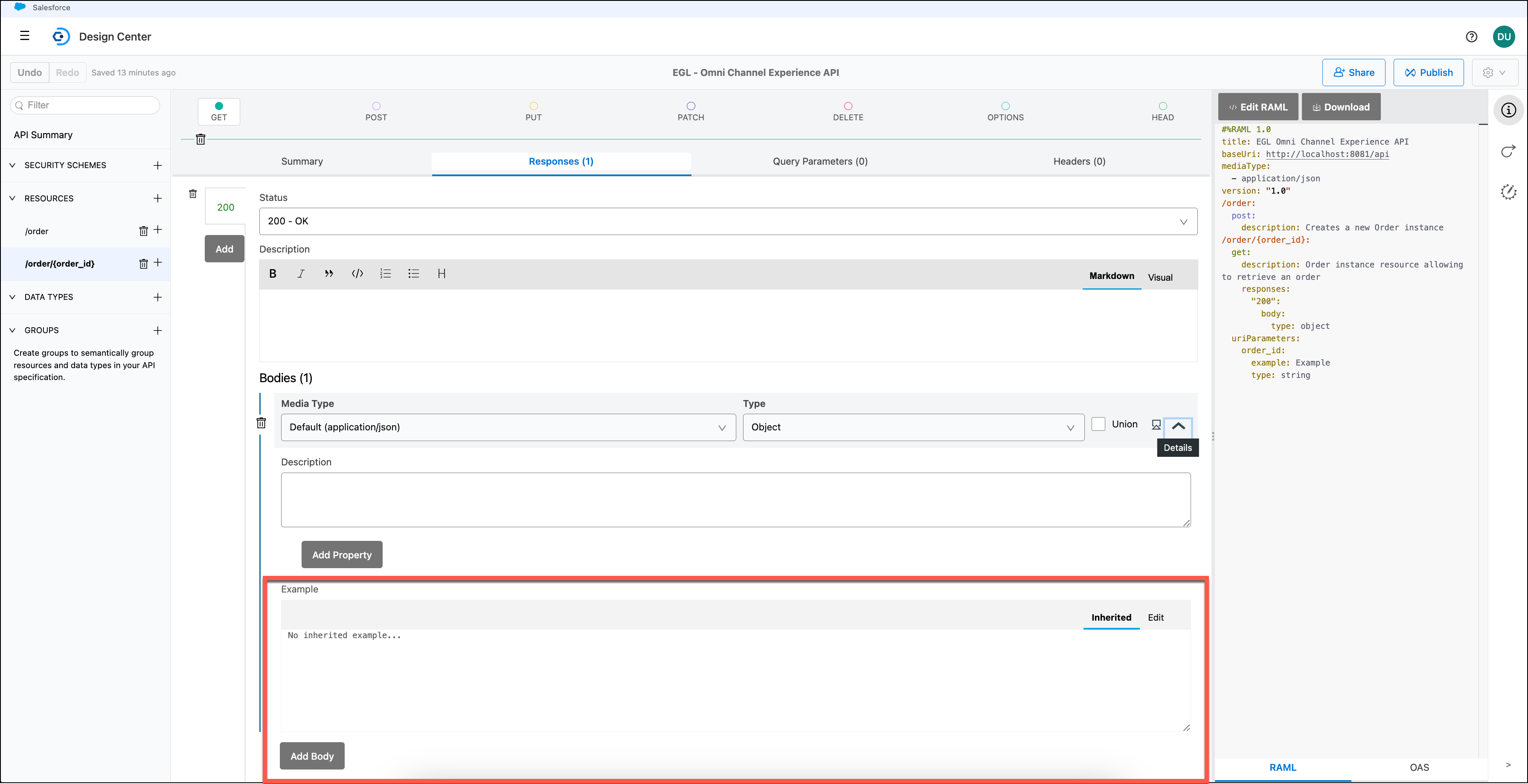Image resolution: width=1528 pixels, height=784 pixels.
Task: Delete the 200 response with trash icon
Action: pos(193,194)
